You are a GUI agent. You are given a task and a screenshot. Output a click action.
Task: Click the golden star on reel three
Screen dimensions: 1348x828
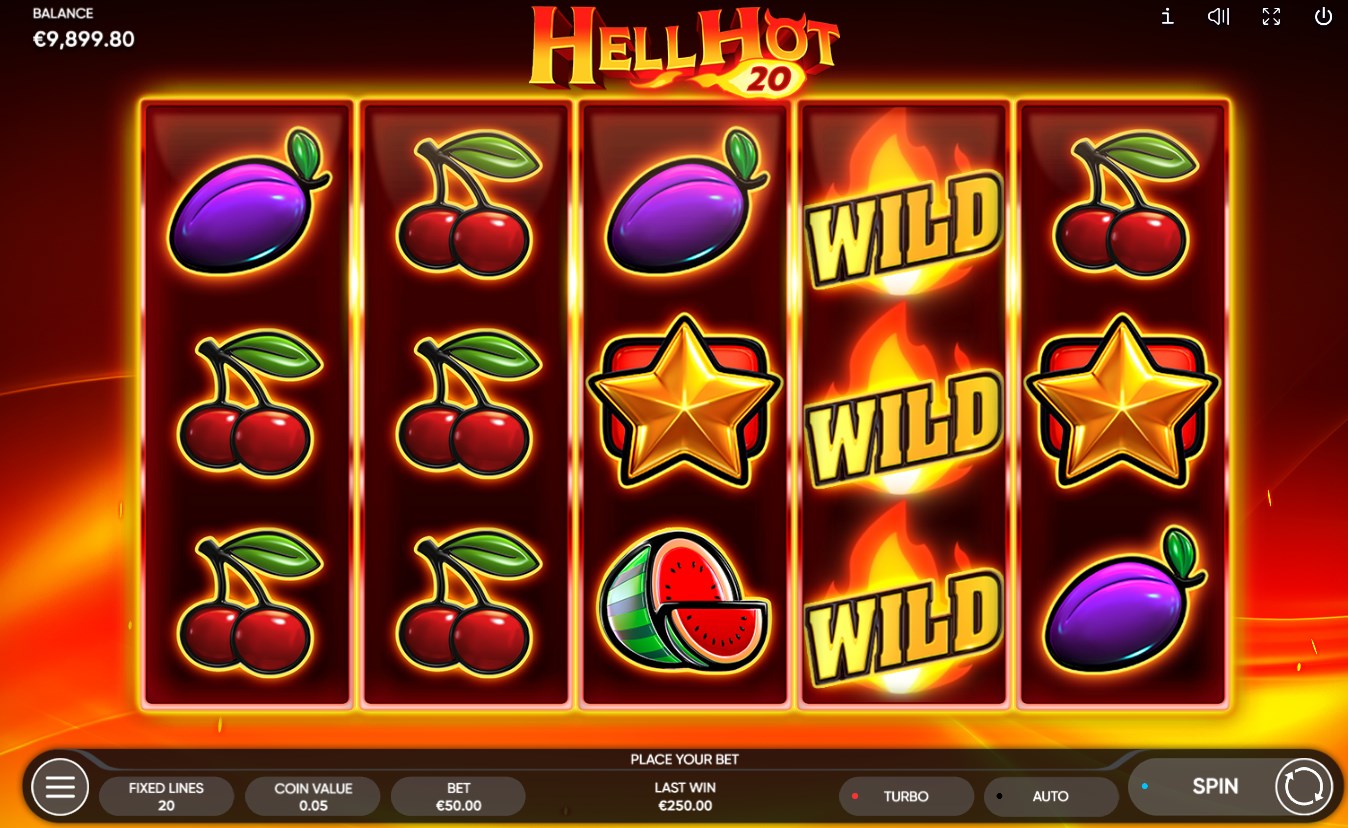[x=683, y=401]
